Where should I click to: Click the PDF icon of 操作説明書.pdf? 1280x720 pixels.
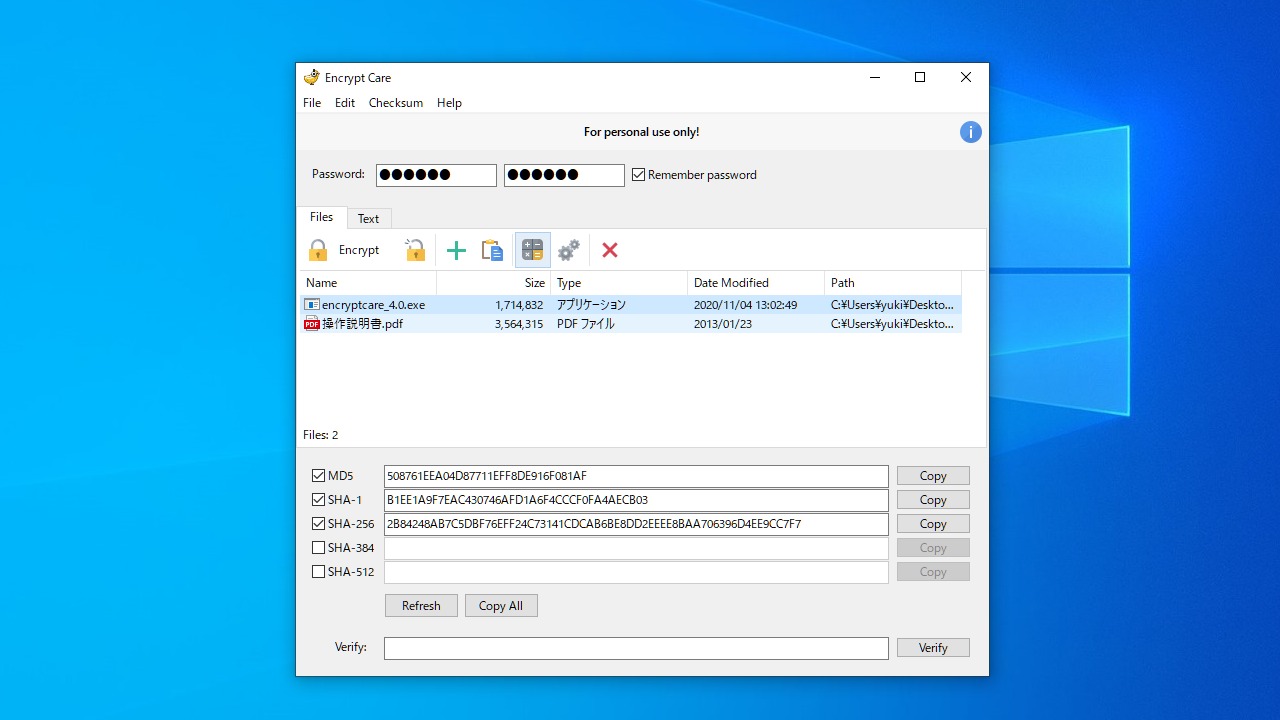(312, 324)
